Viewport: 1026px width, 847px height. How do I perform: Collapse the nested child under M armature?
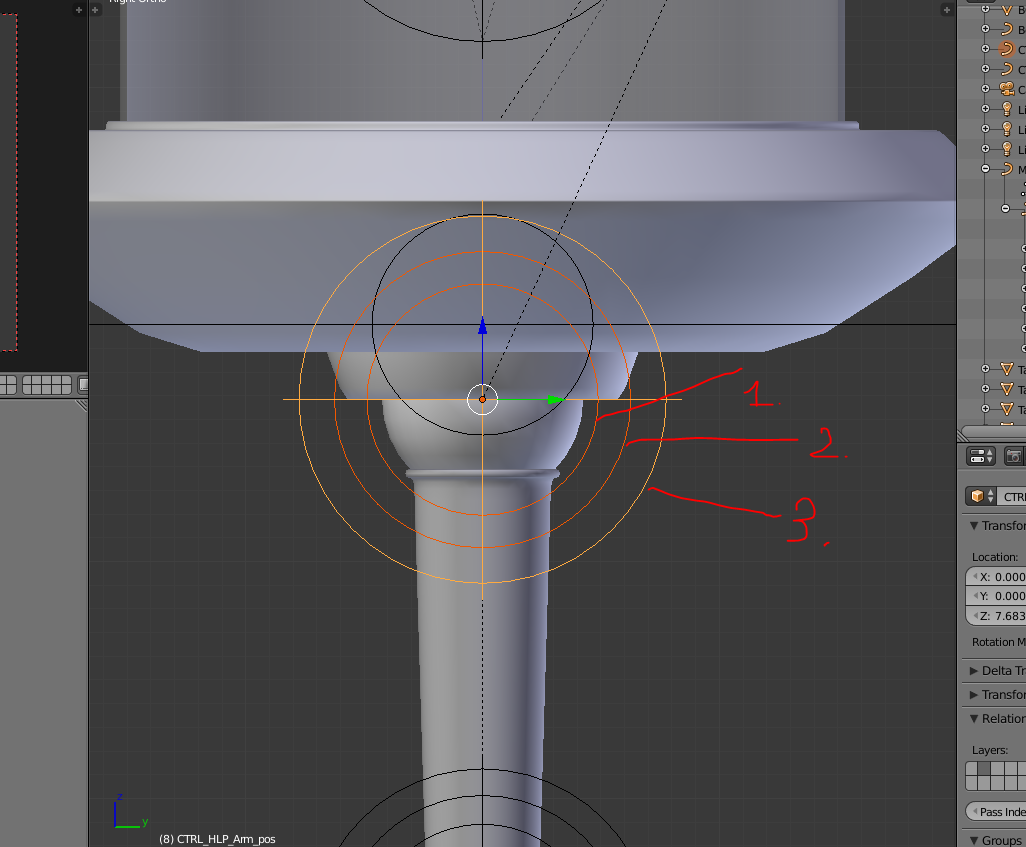coord(1005,209)
